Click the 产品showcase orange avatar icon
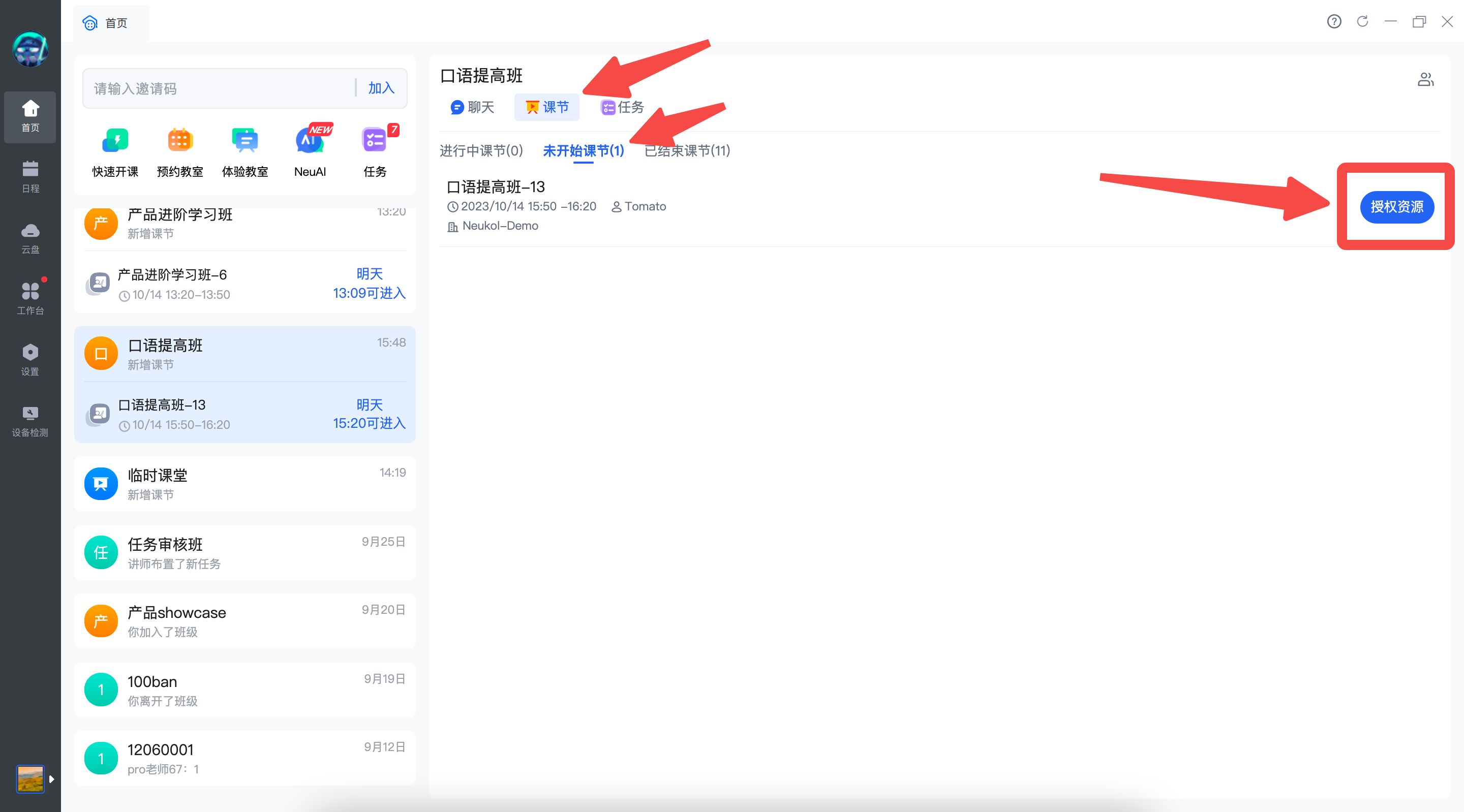The width and height of the screenshot is (1464, 812). click(101, 620)
